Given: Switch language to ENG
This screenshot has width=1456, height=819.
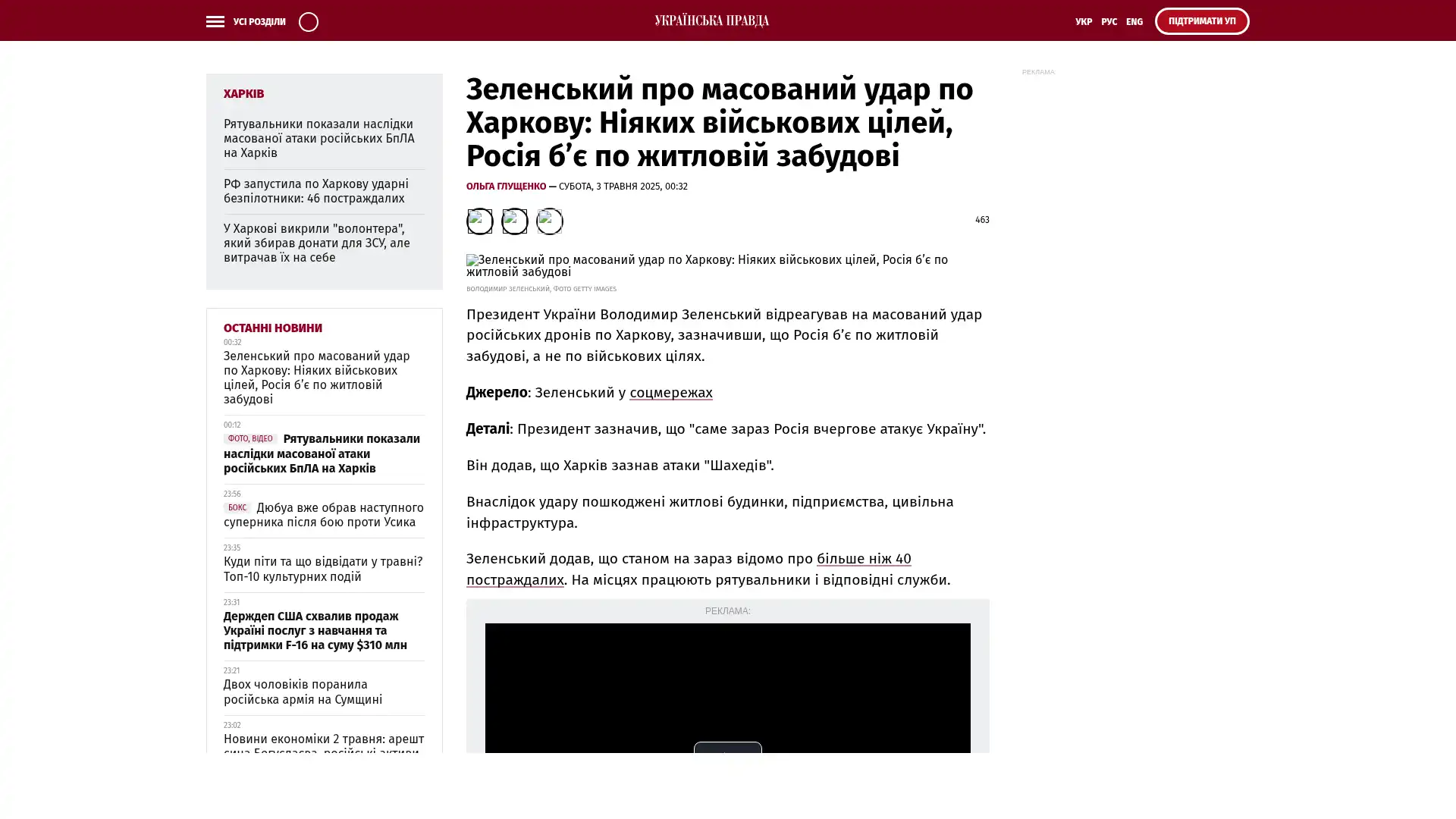Looking at the screenshot, I should (1134, 21).
